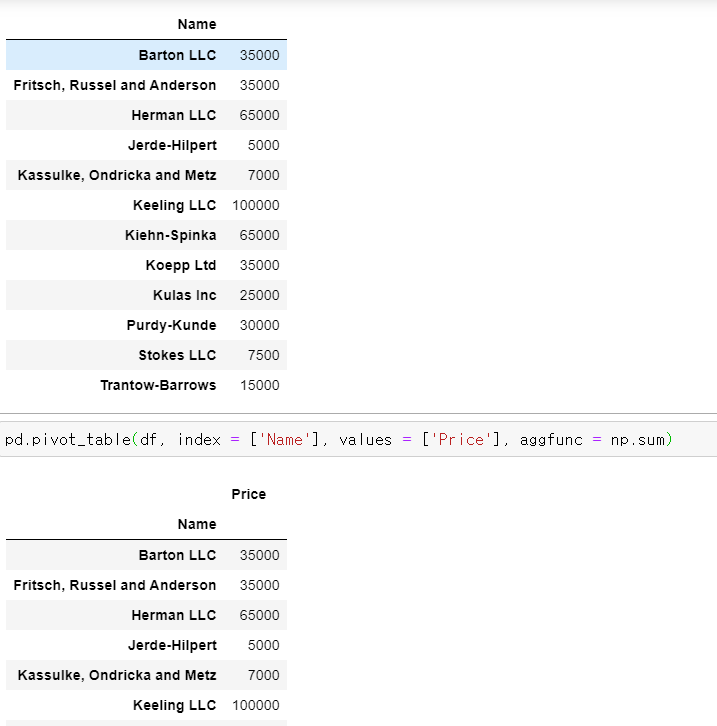
Task: Click the 15000 value for Trantow-Barrows
Action: click(259, 385)
